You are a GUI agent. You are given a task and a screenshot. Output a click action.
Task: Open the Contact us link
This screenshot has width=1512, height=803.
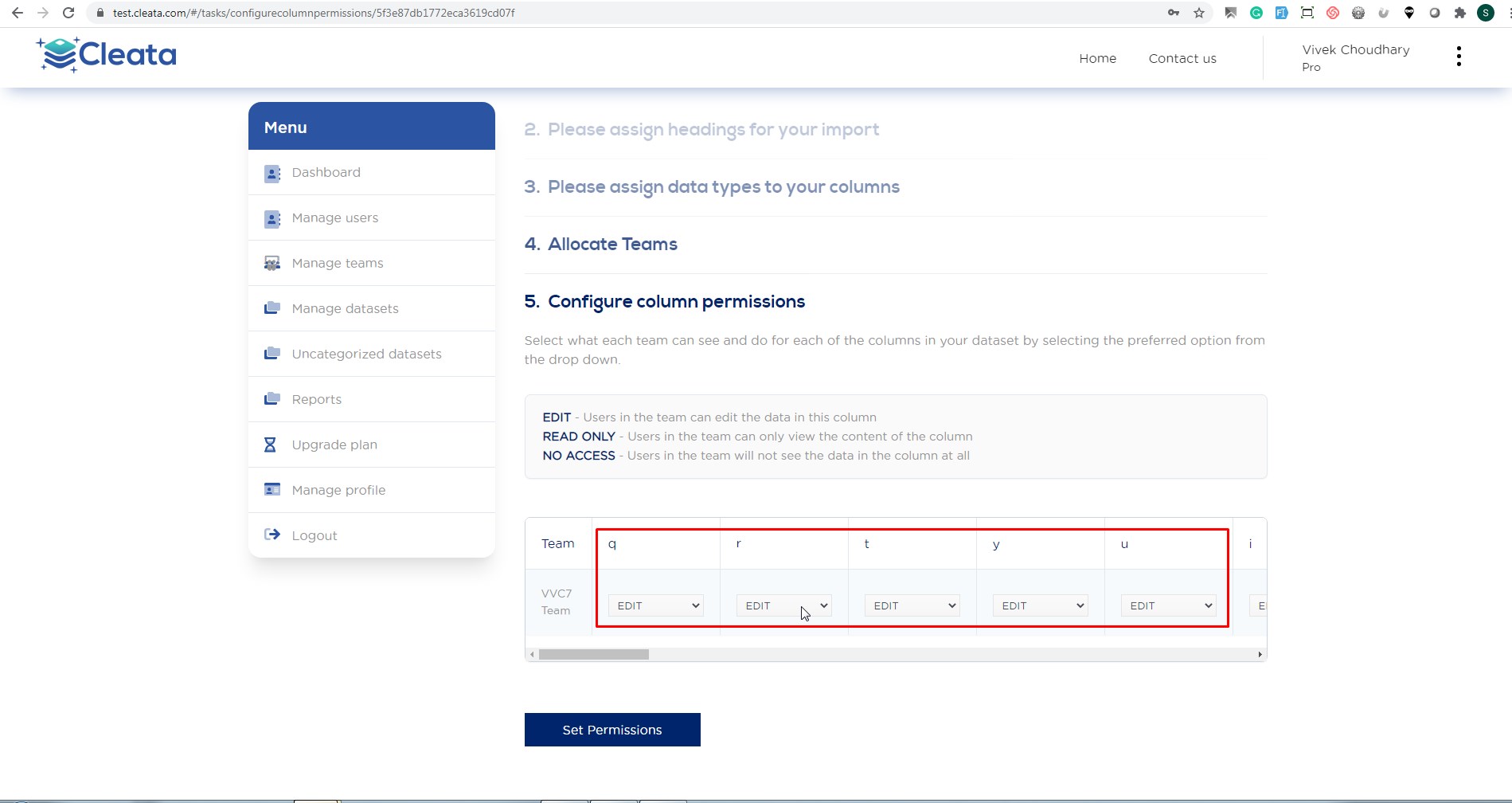point(1182,58)
